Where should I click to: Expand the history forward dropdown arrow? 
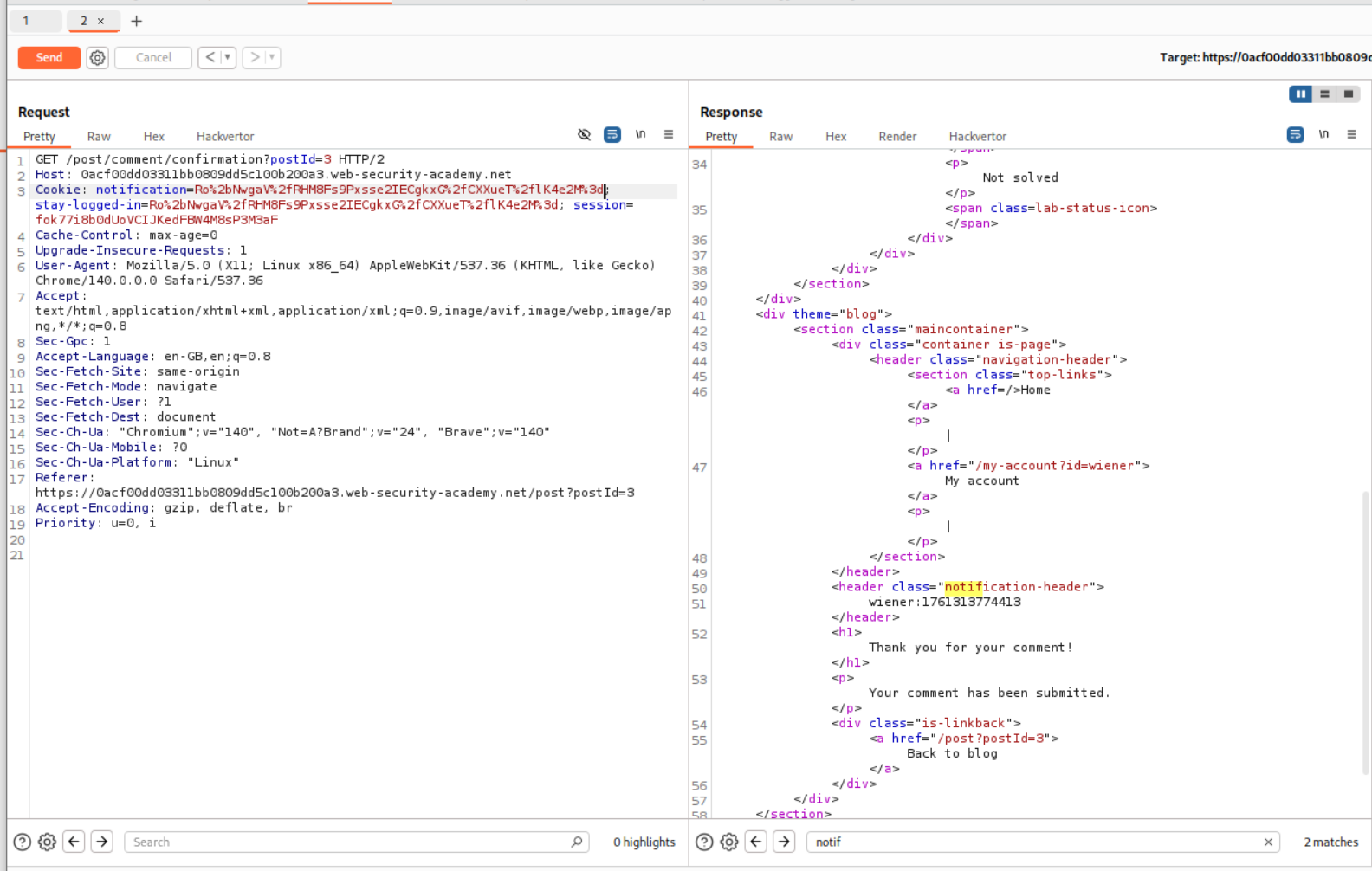point(272,58)
